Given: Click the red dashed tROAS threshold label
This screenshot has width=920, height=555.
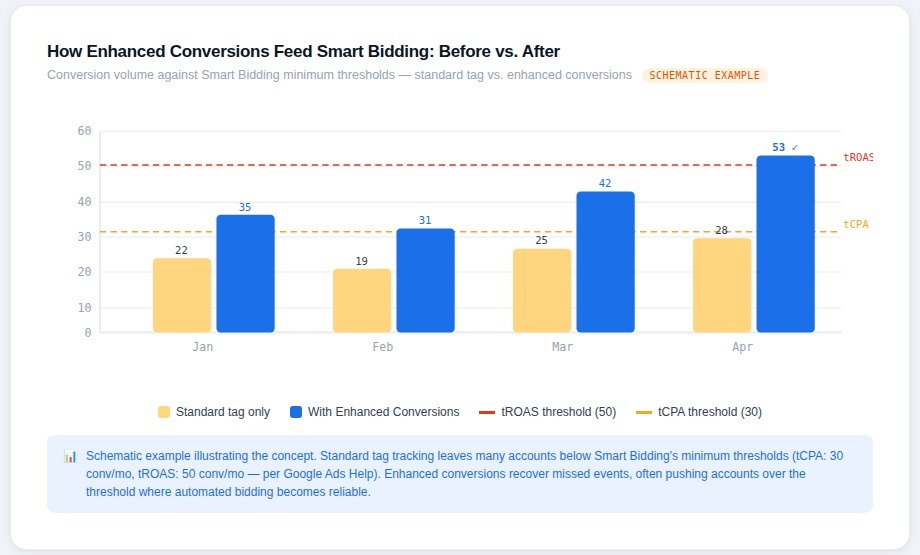Looking at the screenshot, I should (857, 158).
